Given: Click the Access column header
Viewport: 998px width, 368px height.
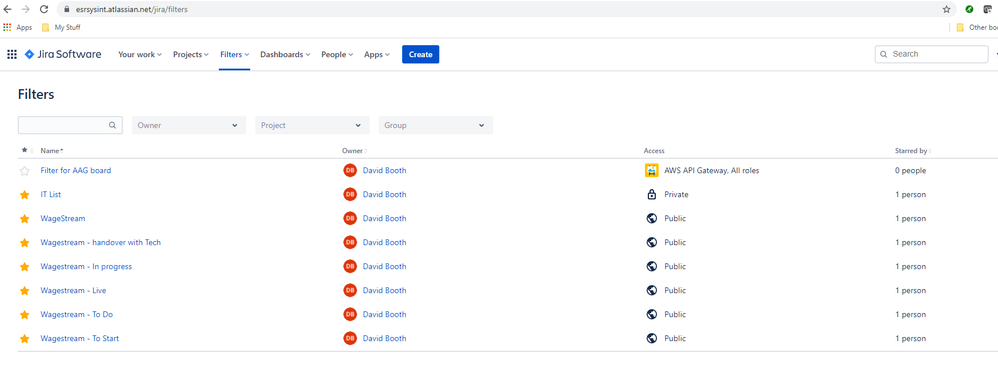Looking at the screenshot, I should (654, 151).
